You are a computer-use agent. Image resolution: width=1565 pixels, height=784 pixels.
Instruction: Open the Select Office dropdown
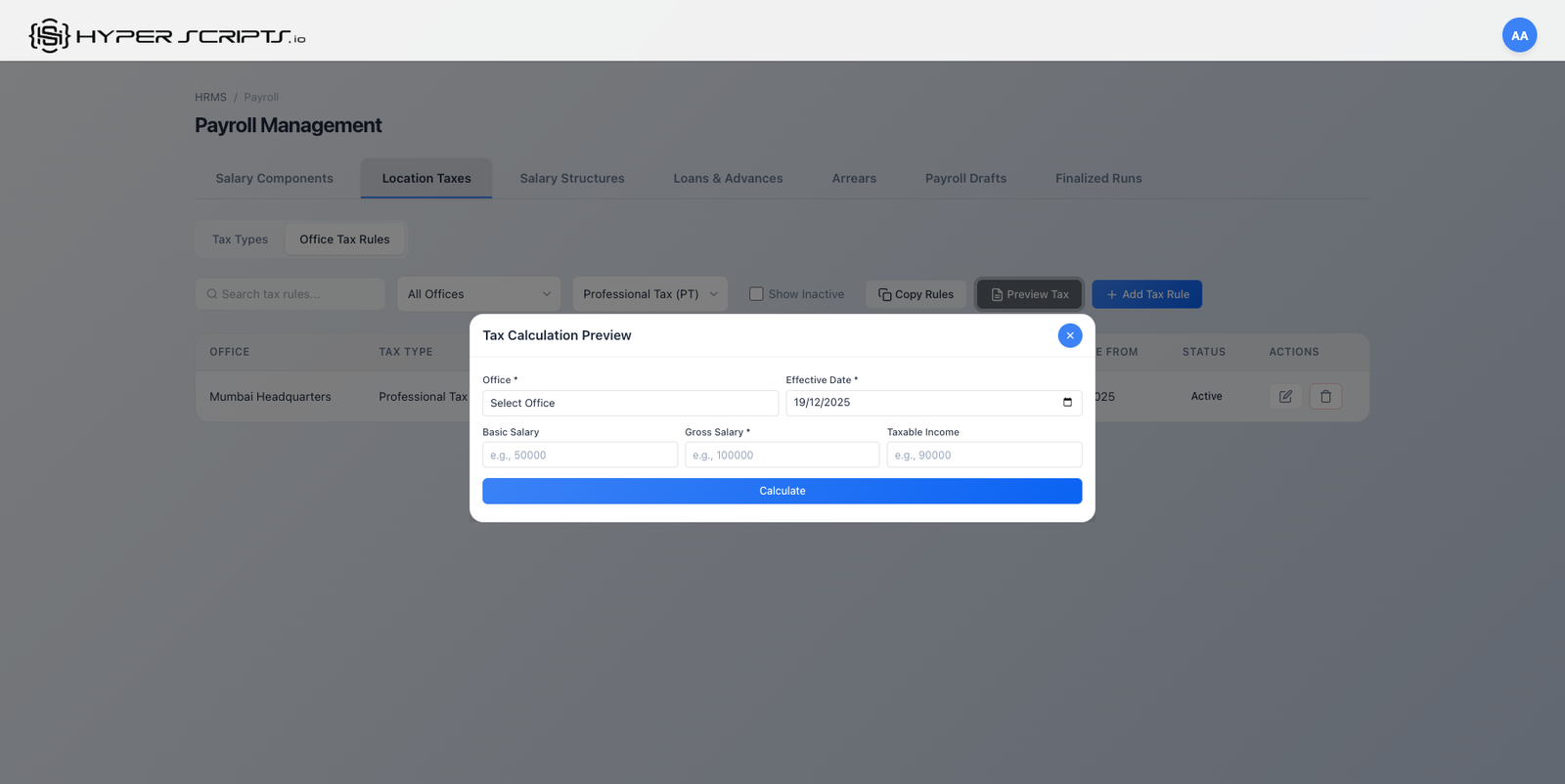point(630,403)
